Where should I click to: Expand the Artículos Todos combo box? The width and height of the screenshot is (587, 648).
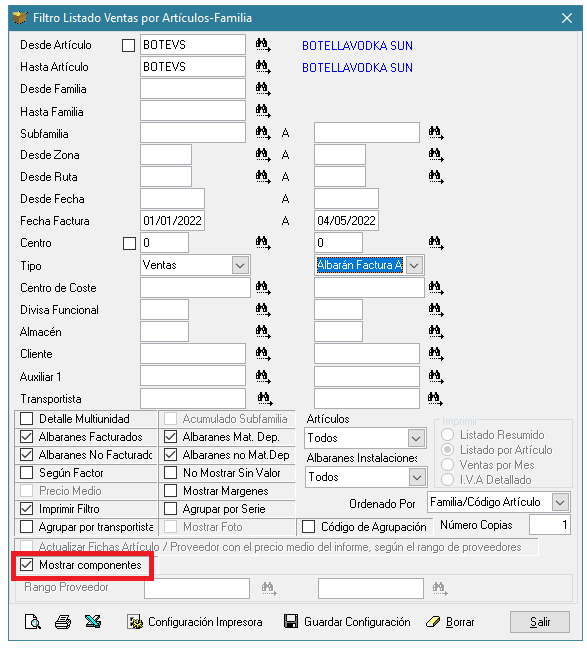416,438
